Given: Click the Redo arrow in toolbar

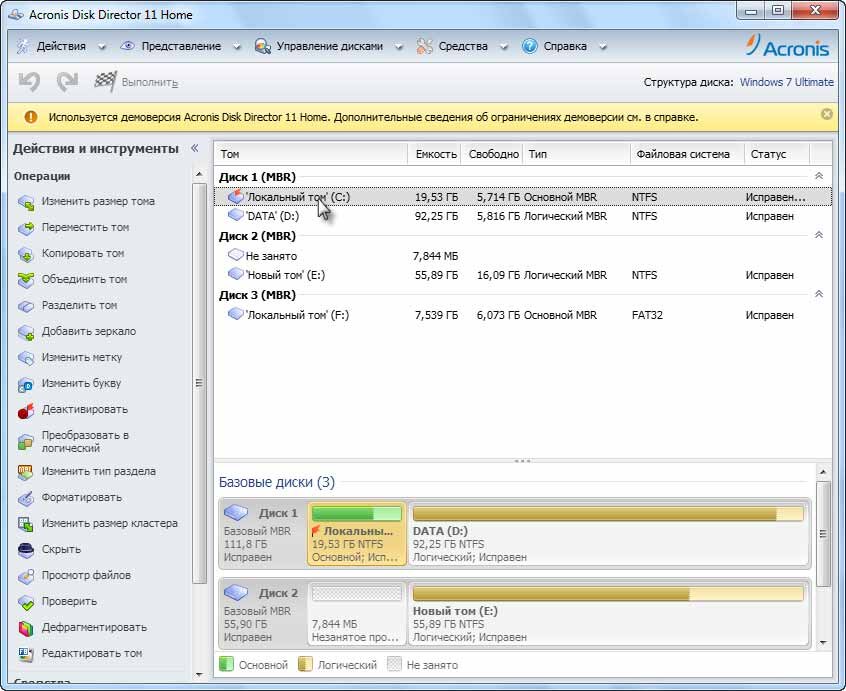Looking at the screenshot, I should 67,82.
